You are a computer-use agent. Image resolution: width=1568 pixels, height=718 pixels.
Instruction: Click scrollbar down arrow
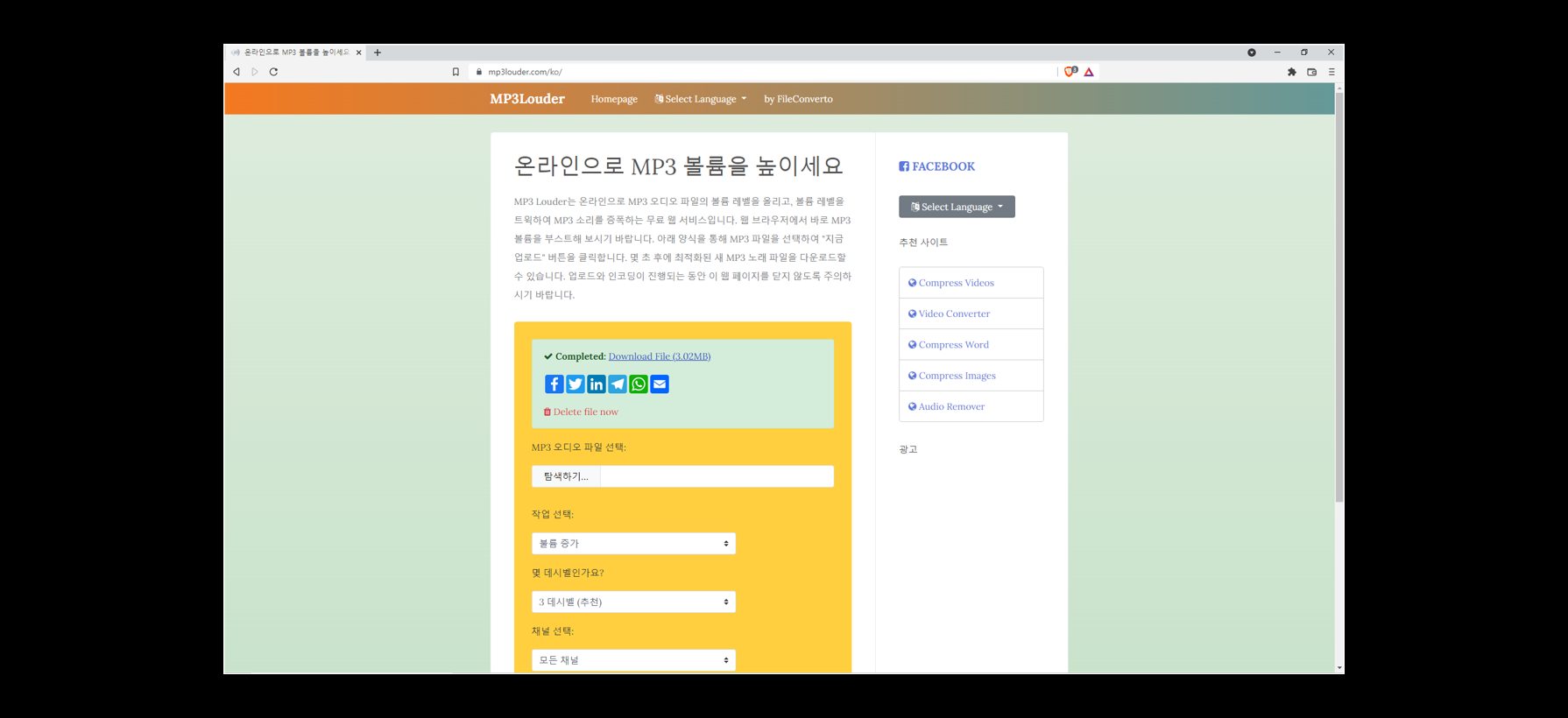(1339, 668)
